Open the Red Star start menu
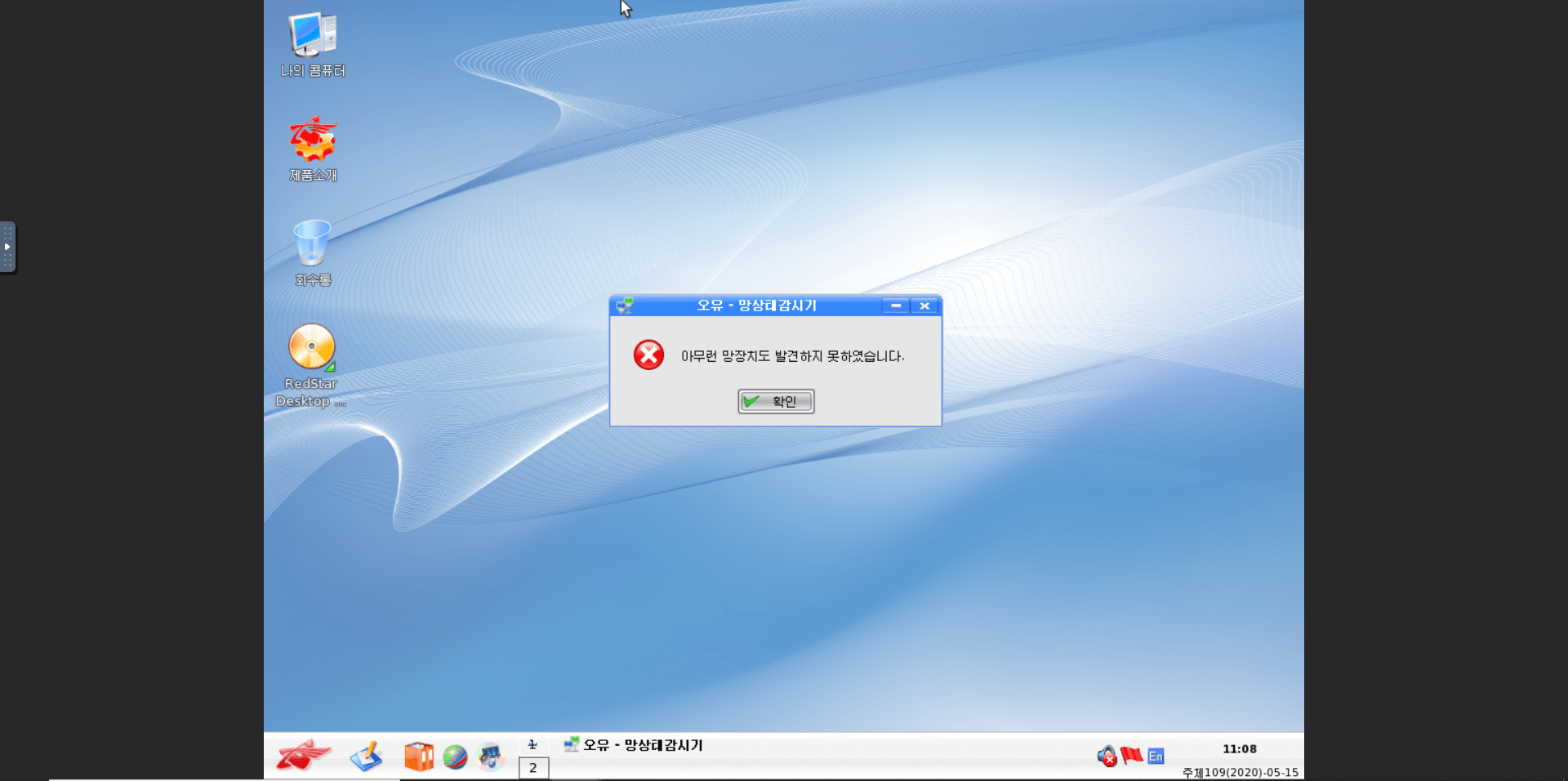 (x=303, y=756)
